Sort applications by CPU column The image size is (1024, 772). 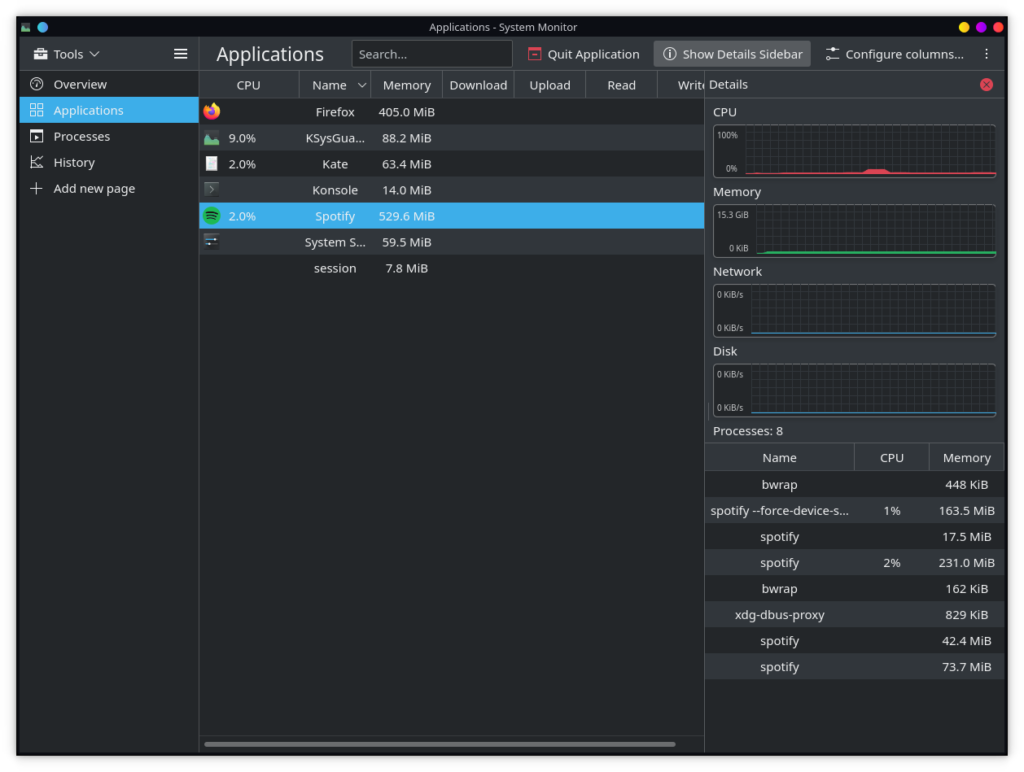click(x=249, y=85)
